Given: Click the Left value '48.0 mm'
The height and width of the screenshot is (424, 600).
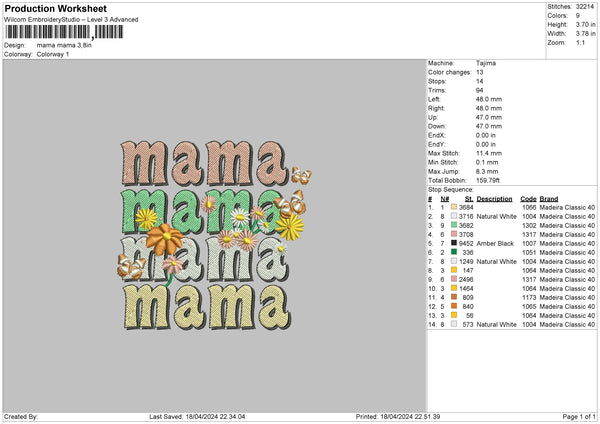Looking at the screenshot, I should coord(489,99).
